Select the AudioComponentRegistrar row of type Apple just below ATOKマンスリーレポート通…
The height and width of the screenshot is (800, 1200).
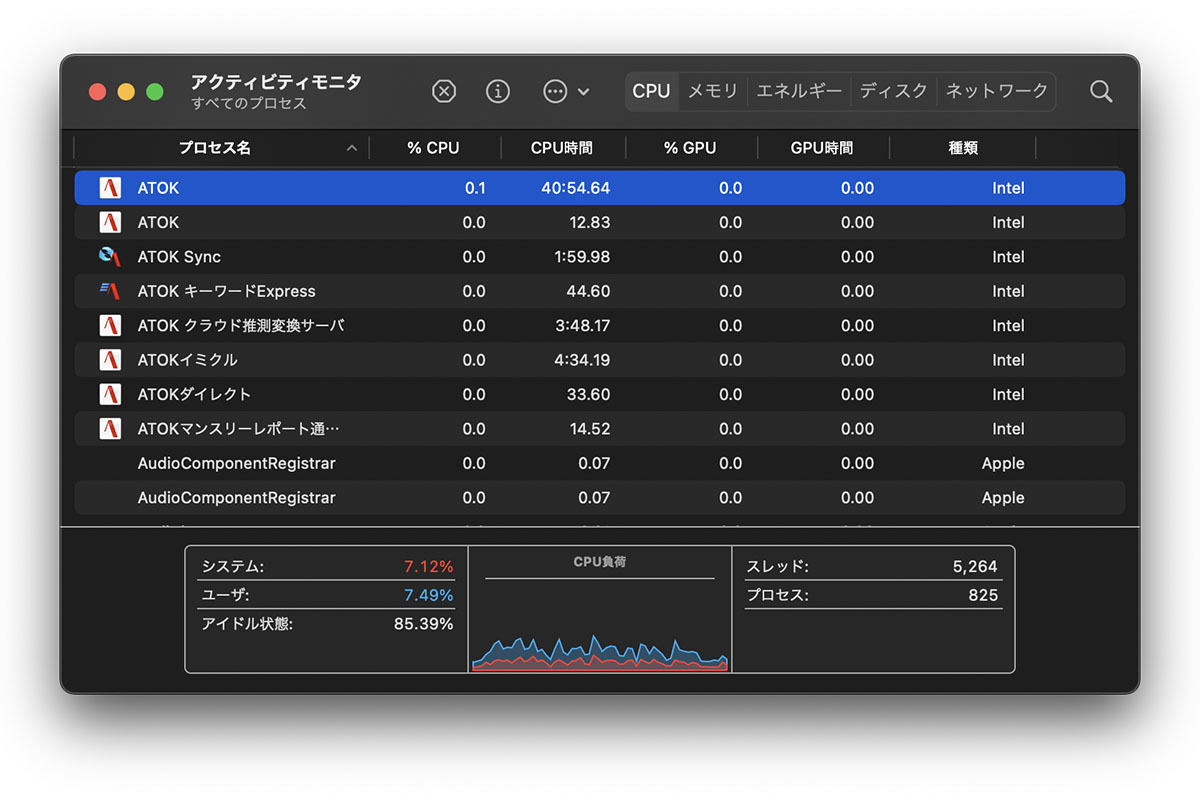(x=600, y=463)
